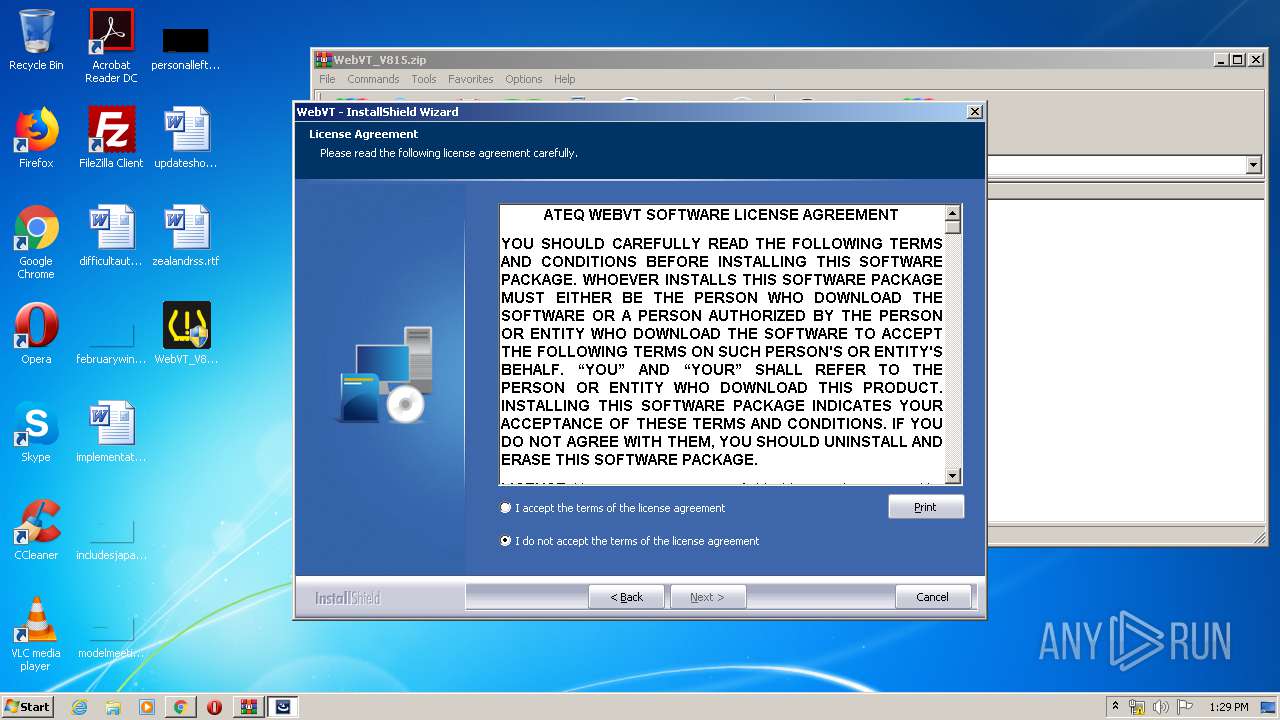Screen dimensions: 1280x720
Task: Click the Print button
Action: [x=926, y=507]
